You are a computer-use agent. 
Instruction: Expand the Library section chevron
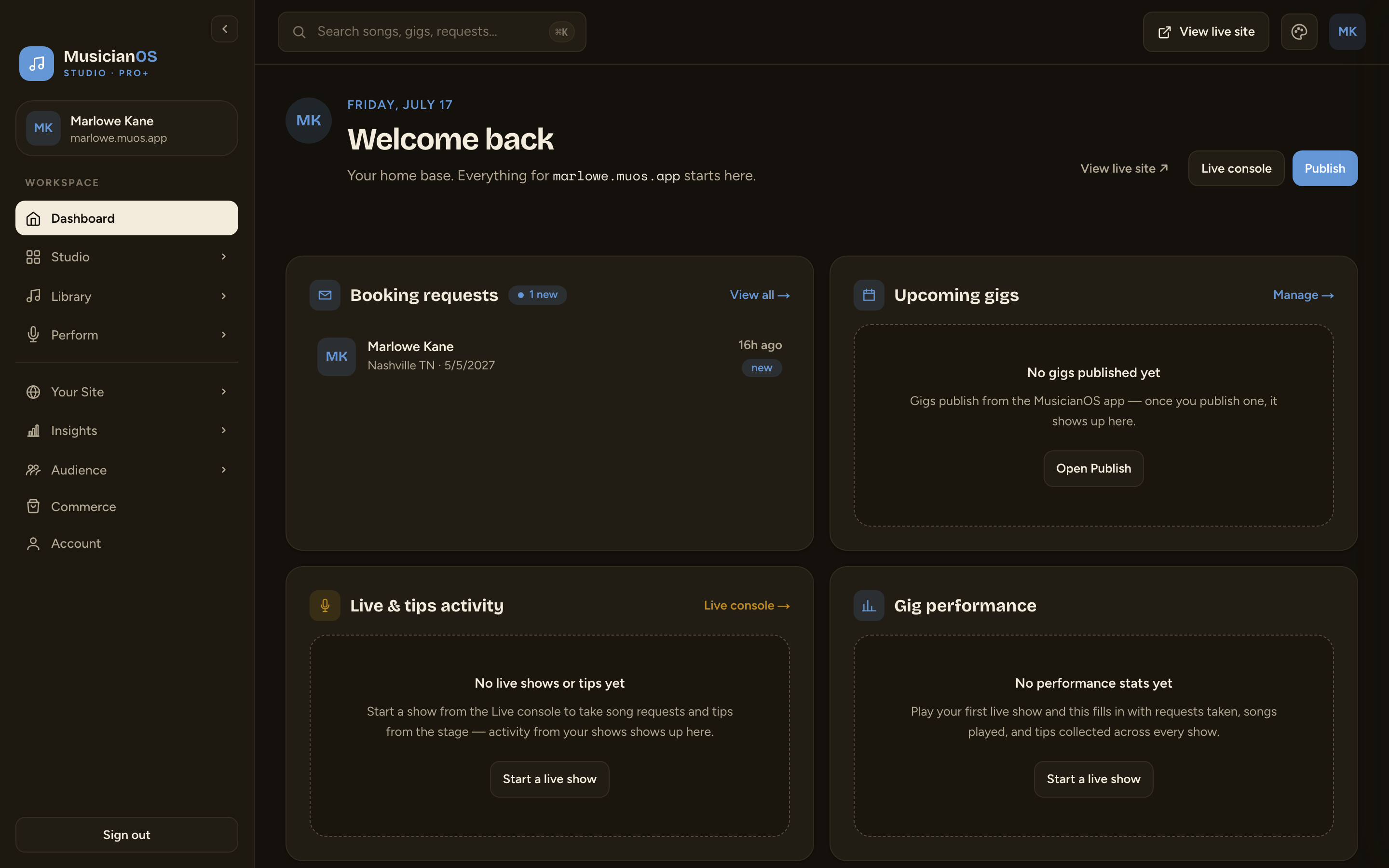[224, 296]
